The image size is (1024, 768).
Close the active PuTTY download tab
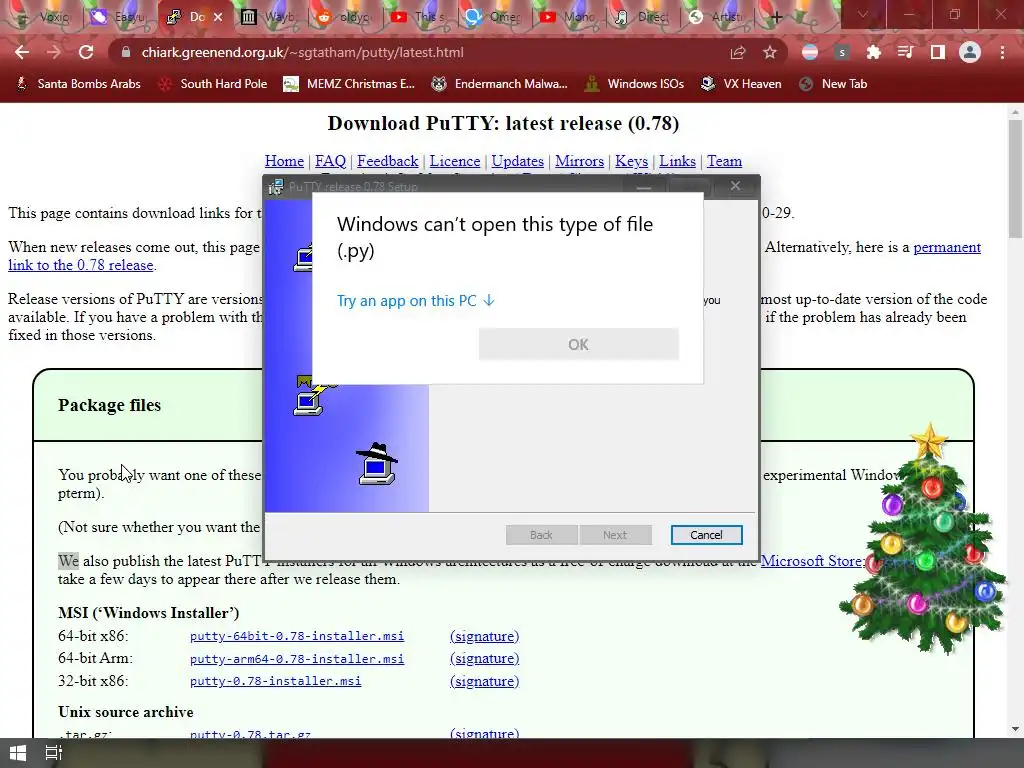pyautogui.click(x=218, y=17)
